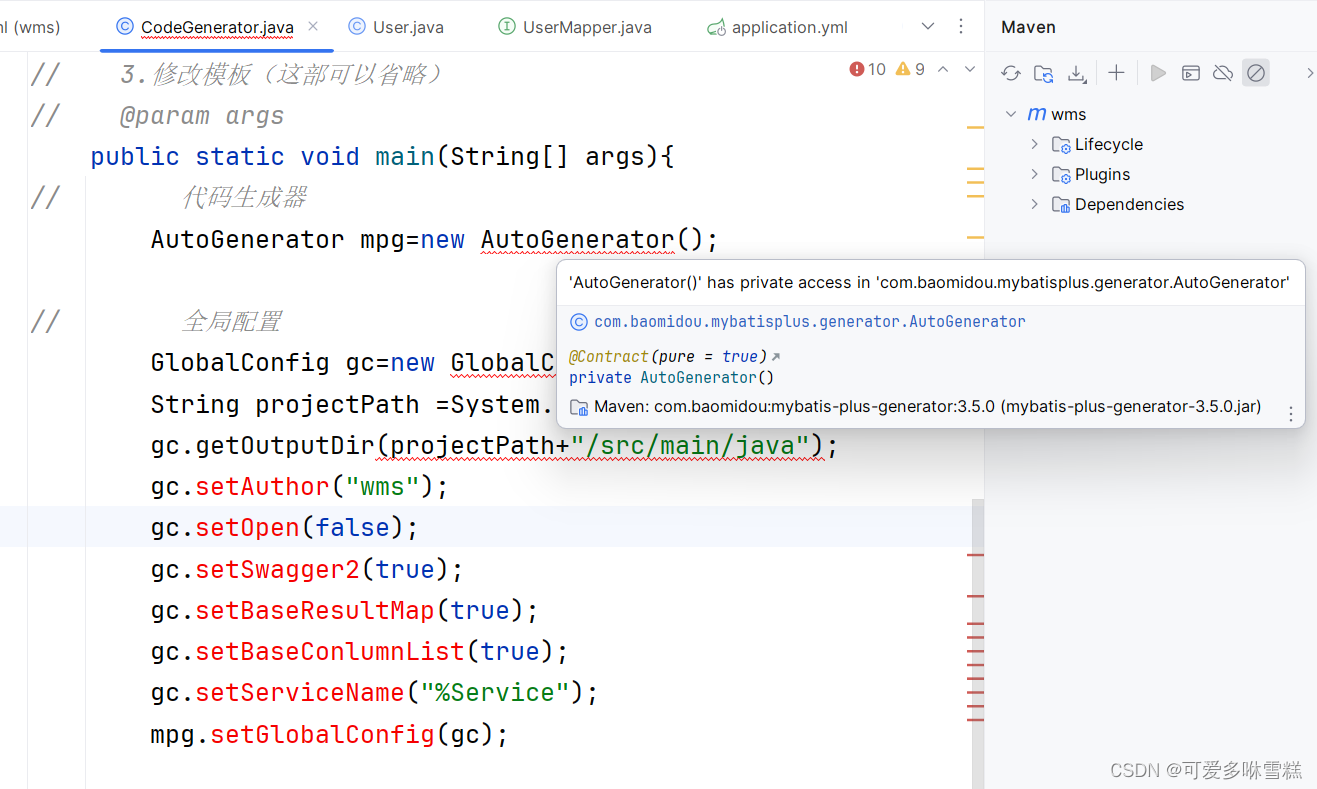The height and width of the screenshot is (789, 1317).
Task: Select Dependencies folder icon in Maven tree
Action: [1061, 205]
